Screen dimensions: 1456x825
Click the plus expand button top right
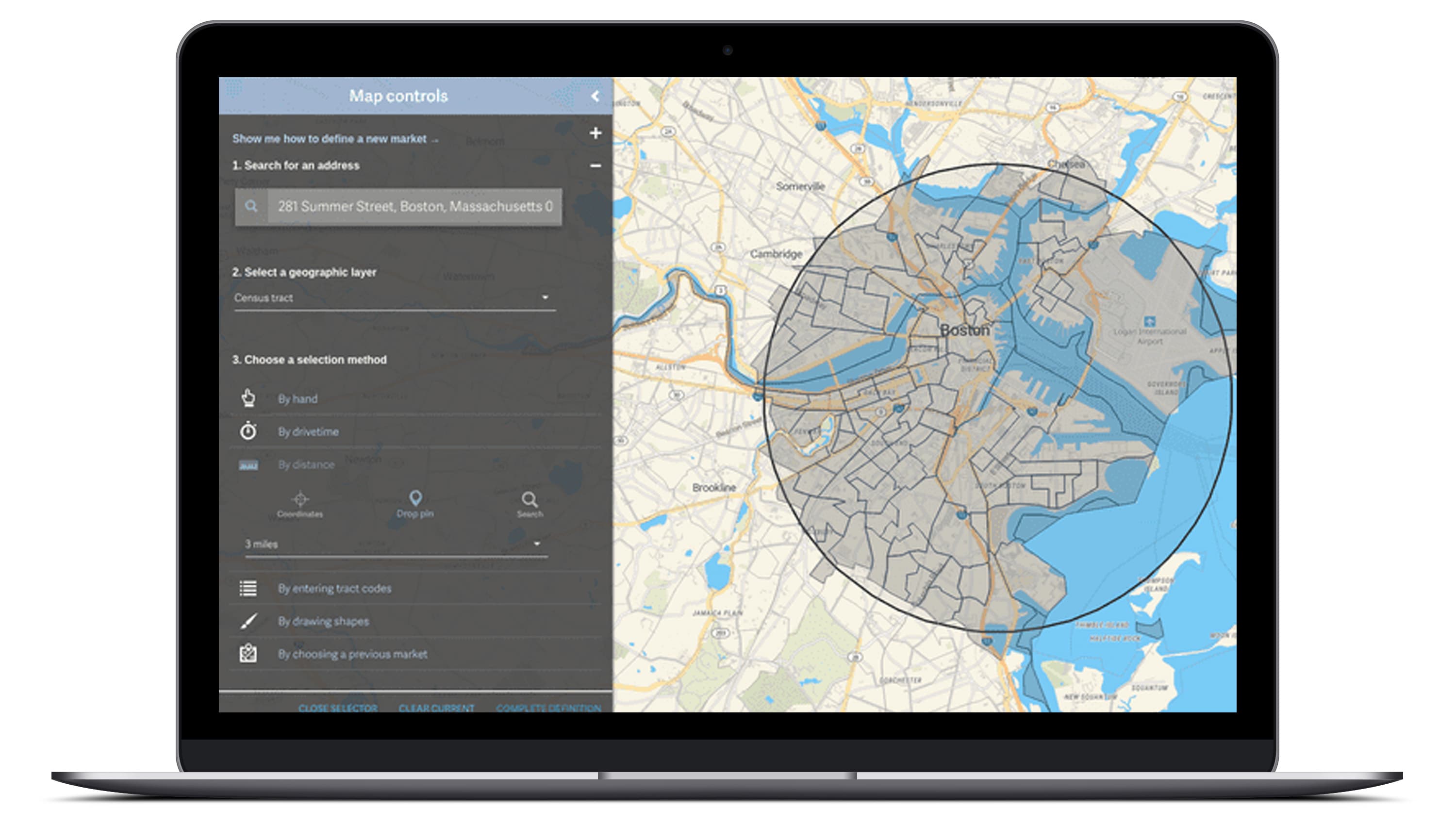[596, 134]
